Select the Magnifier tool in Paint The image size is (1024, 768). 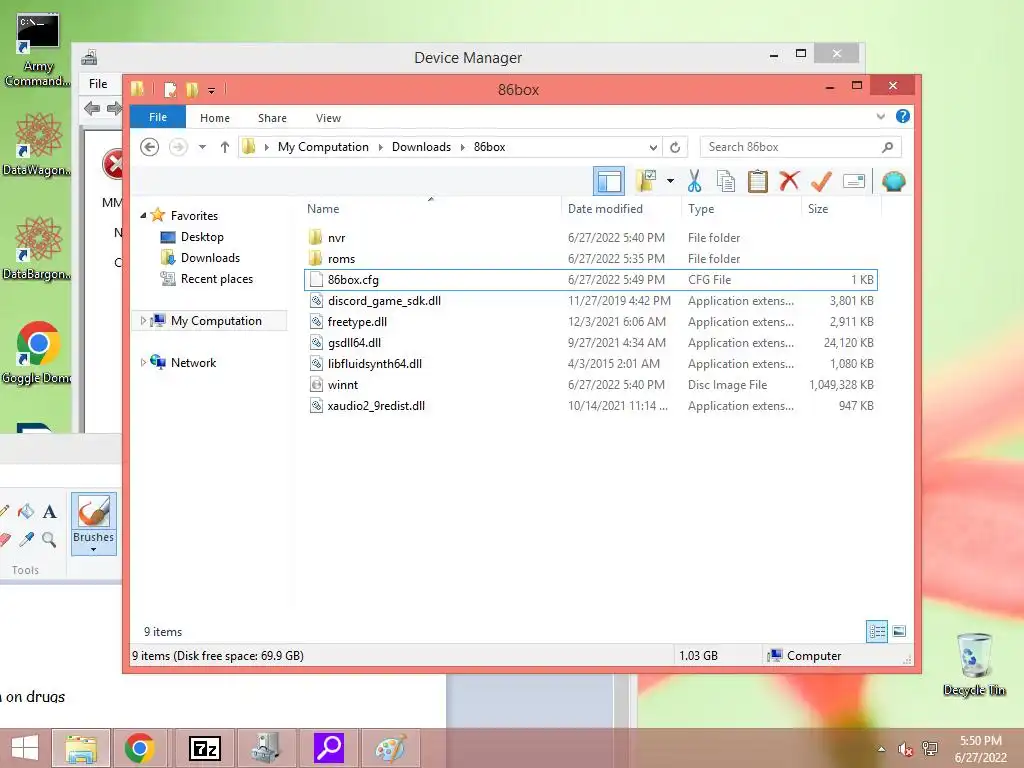(x=49, y=539)
